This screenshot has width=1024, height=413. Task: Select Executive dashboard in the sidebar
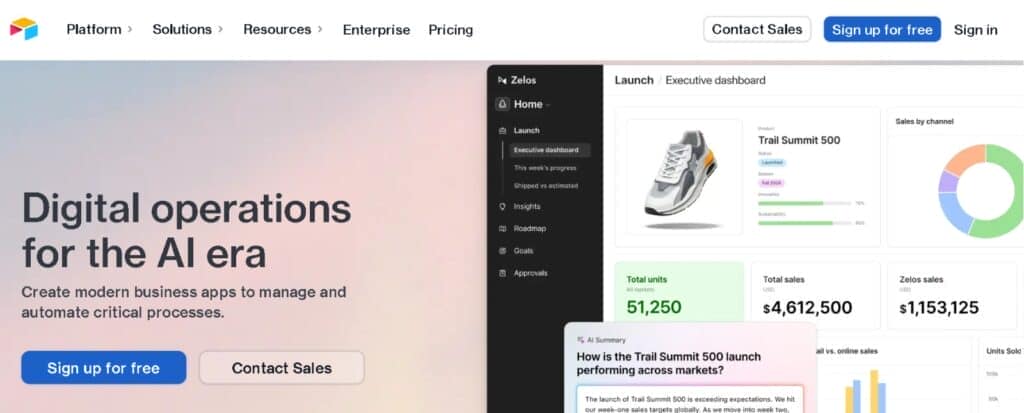click(546, 150)
